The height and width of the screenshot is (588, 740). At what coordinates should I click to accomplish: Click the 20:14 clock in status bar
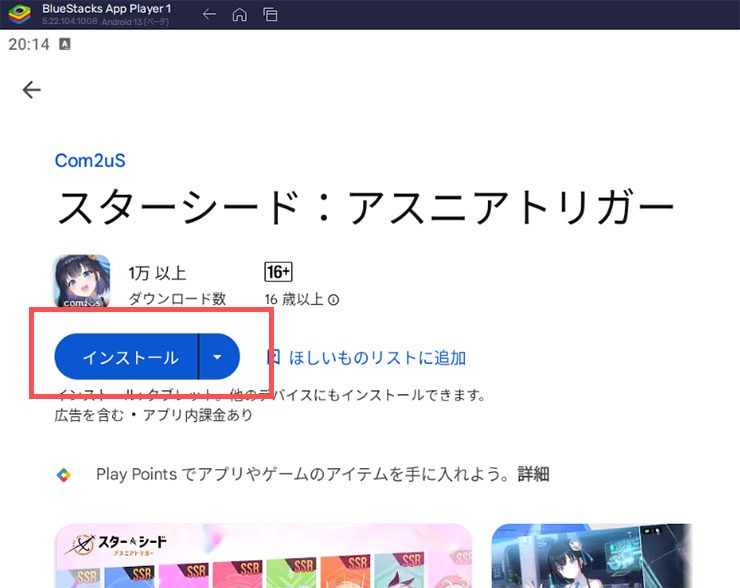29,44
